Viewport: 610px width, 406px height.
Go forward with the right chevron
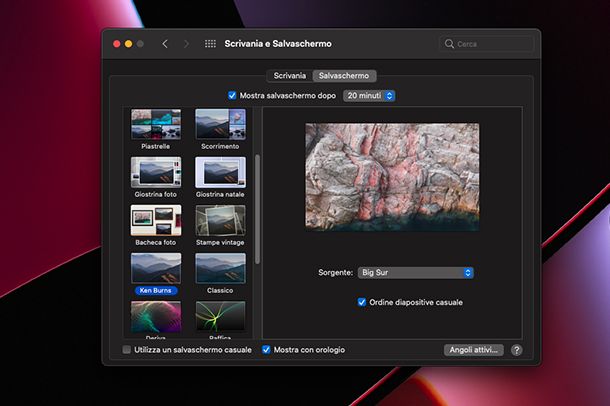(186, 44)
